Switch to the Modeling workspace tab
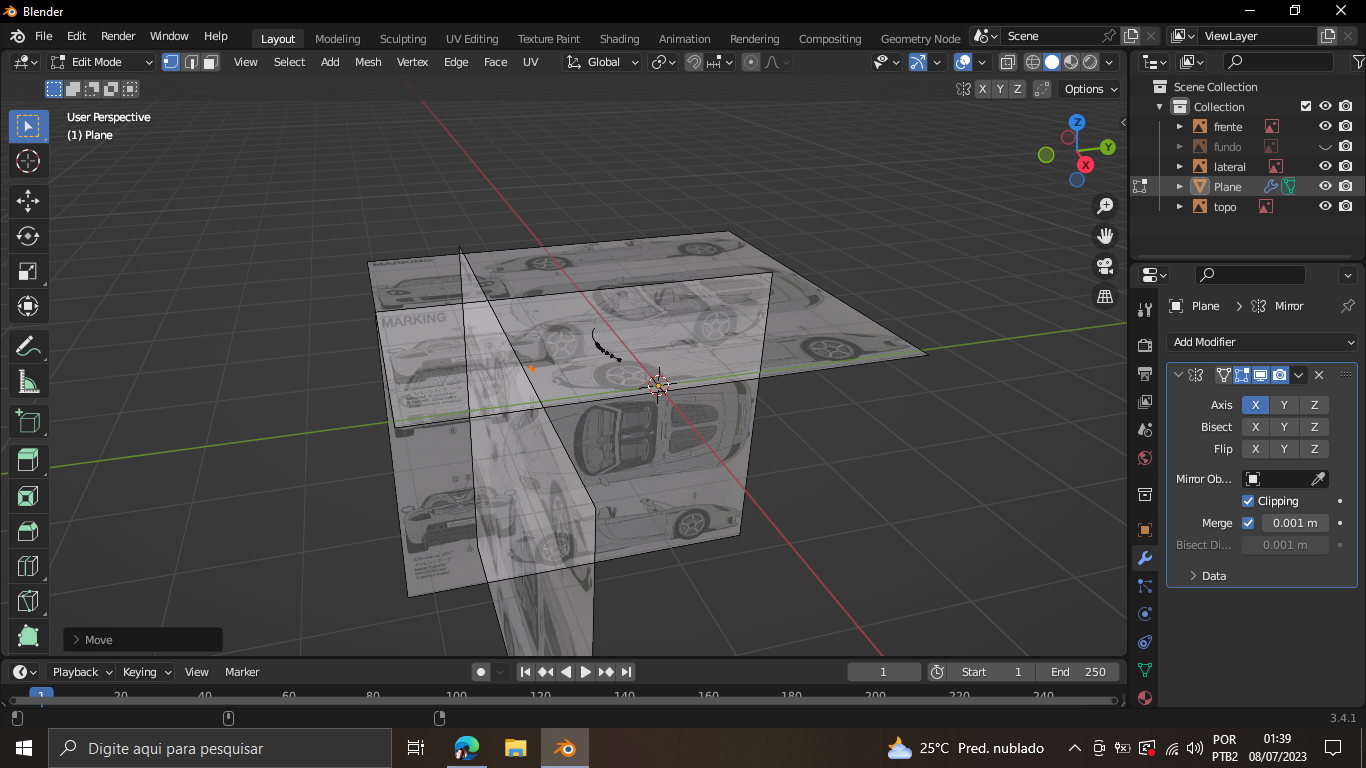The width and height of the screenshot is (1366, 768). pos(338,39)
